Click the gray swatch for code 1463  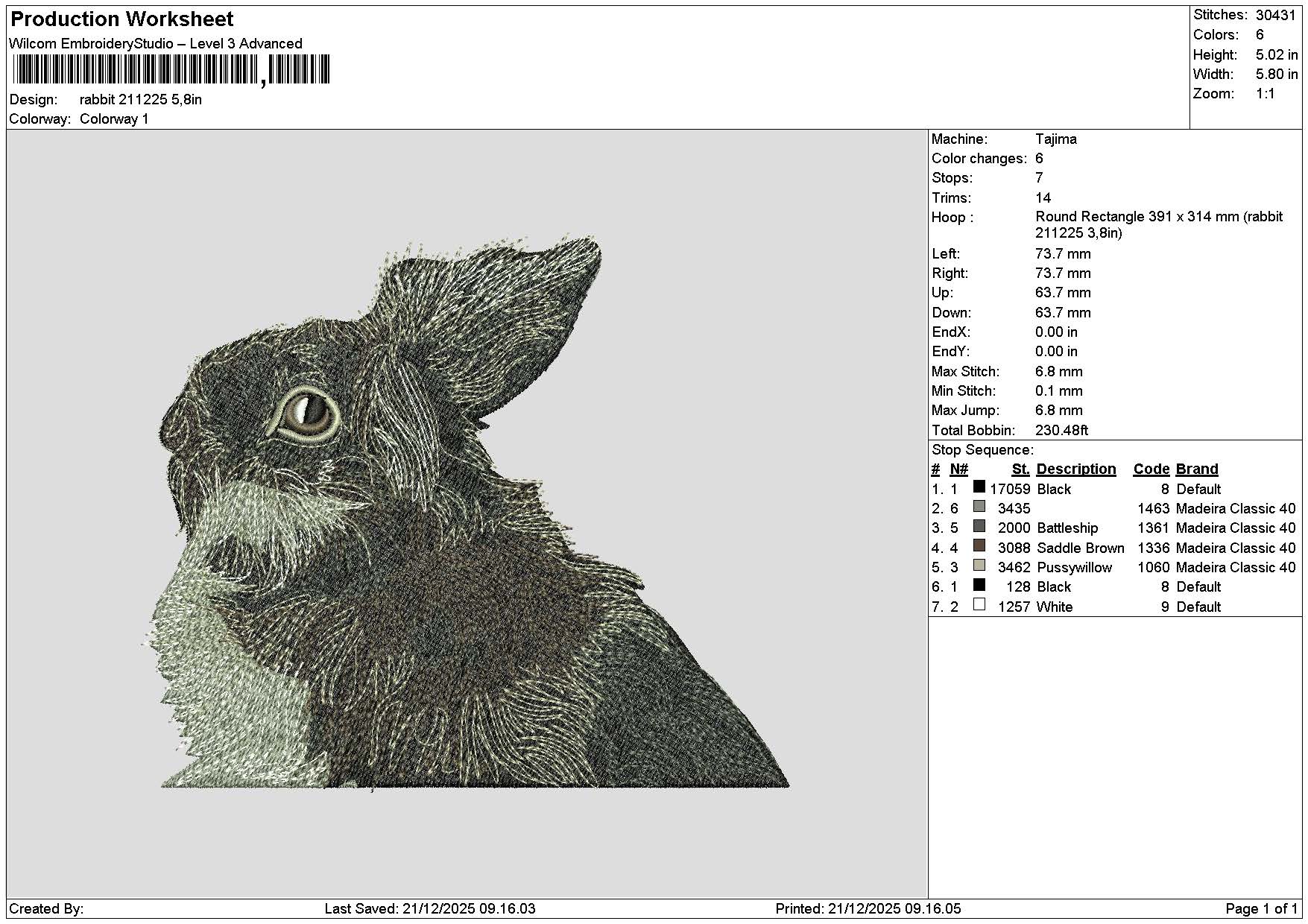point(979,507)
